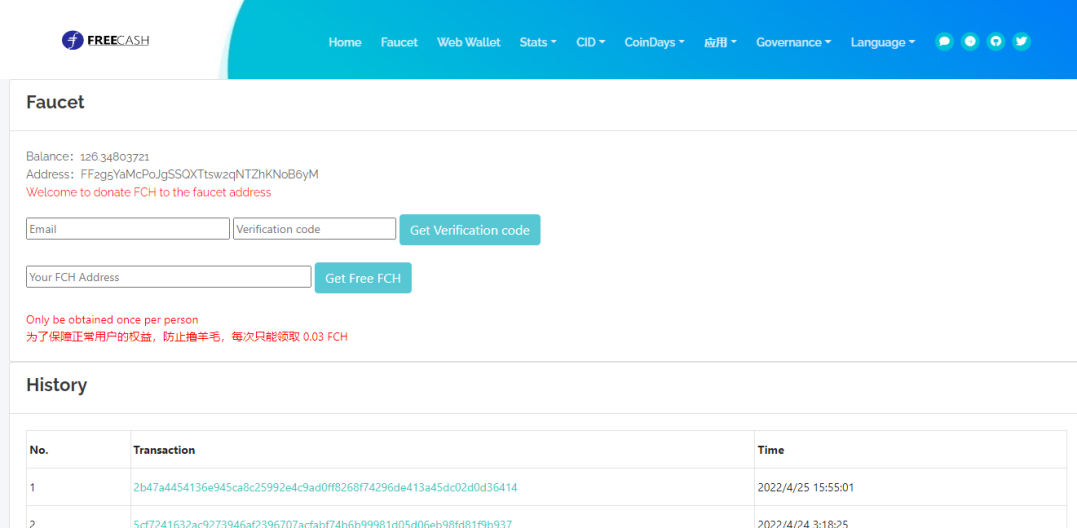
Task: Click the 'Only be obtained once per person' text
Action: (x=112, y=319)
